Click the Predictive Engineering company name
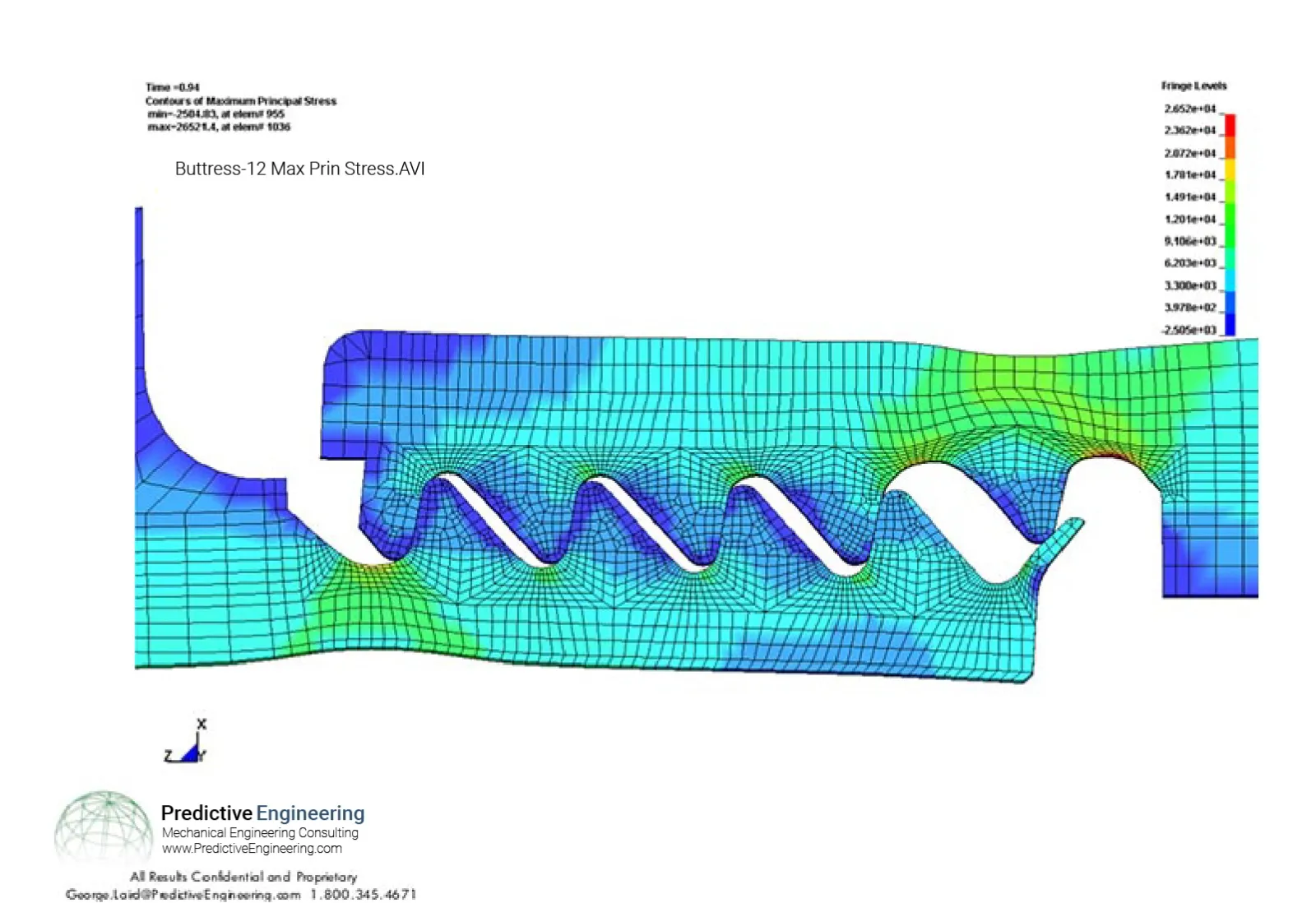Viewport: 1316px width, 903px height. click(x=262, y=813)
